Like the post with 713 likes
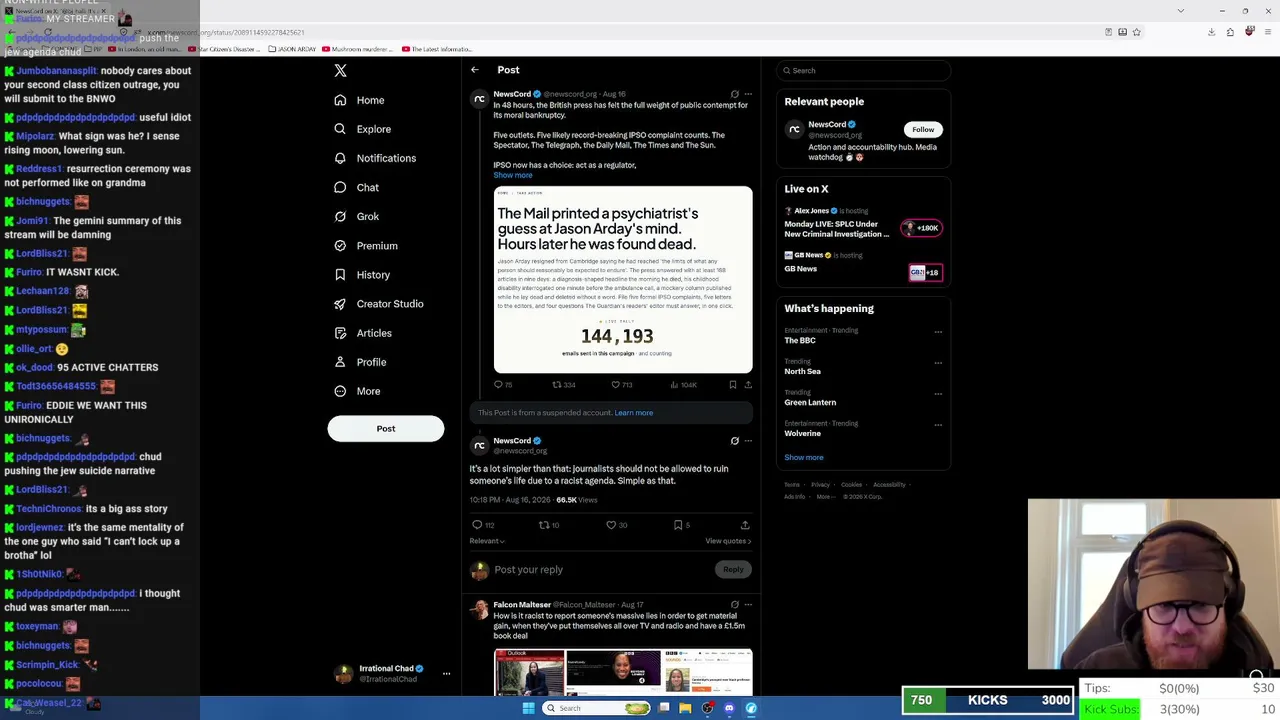 [622, 384]
